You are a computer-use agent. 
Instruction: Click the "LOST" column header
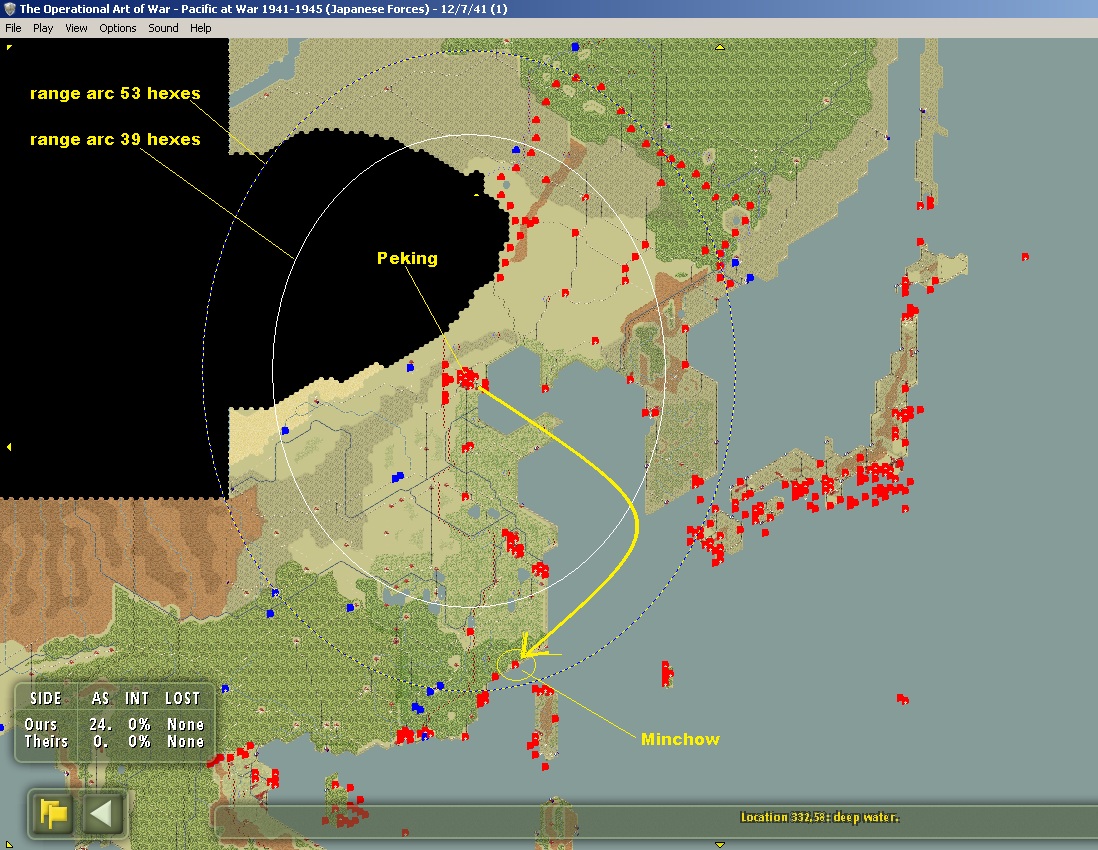click(x=182, y=698)
